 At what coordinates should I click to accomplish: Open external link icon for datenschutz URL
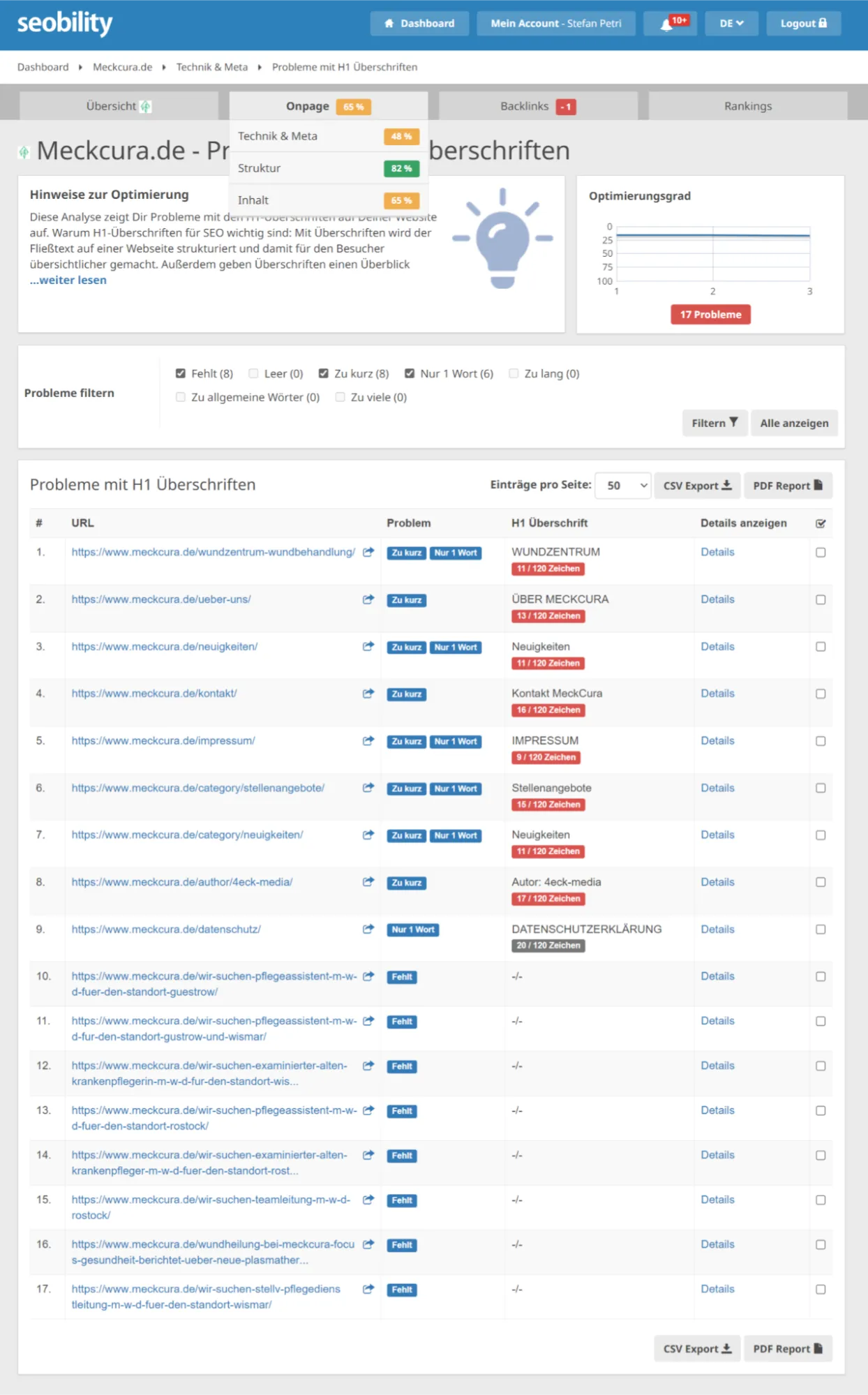point(368,930)
